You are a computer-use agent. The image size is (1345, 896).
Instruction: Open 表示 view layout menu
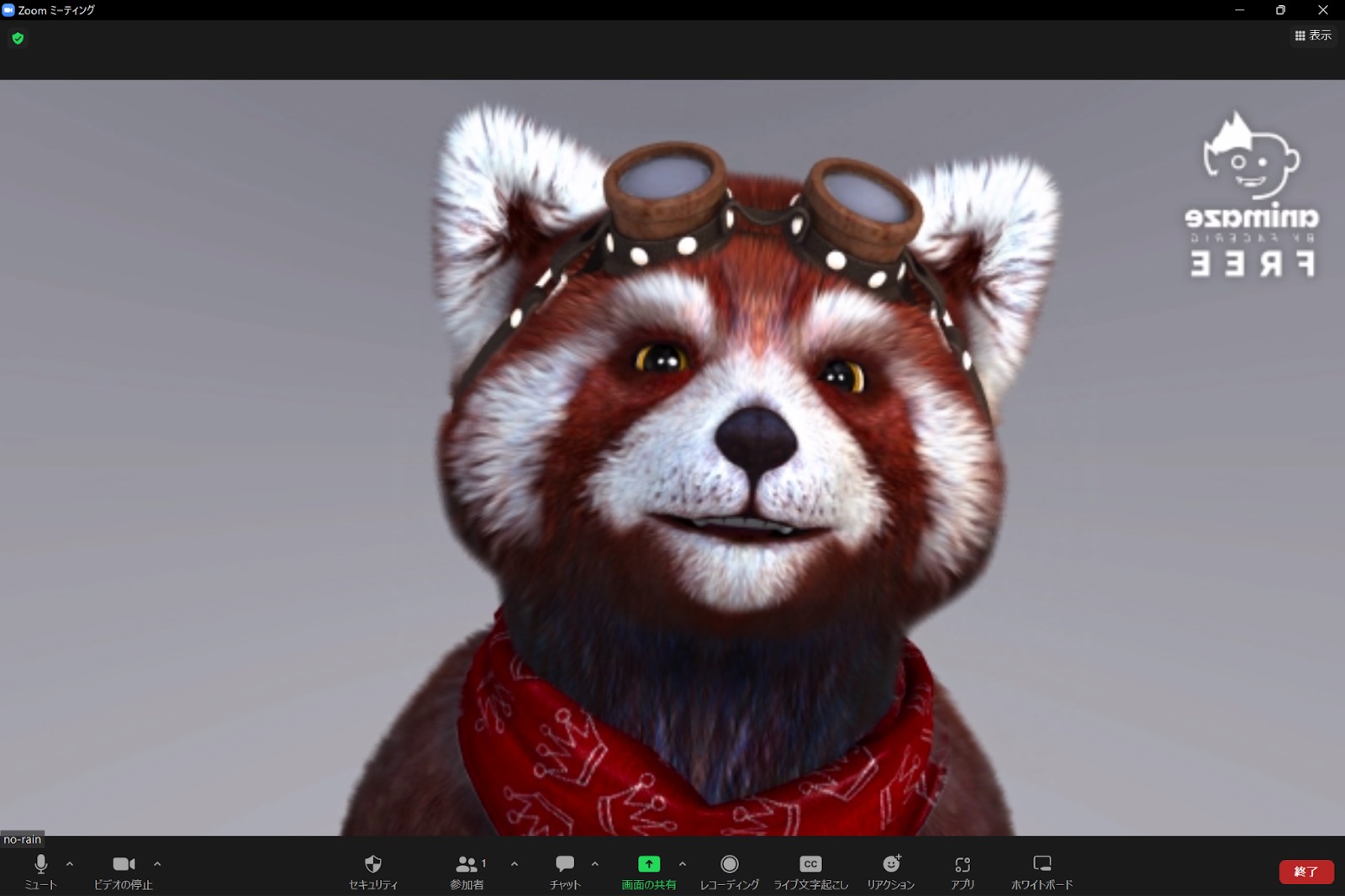[1313, 35]
